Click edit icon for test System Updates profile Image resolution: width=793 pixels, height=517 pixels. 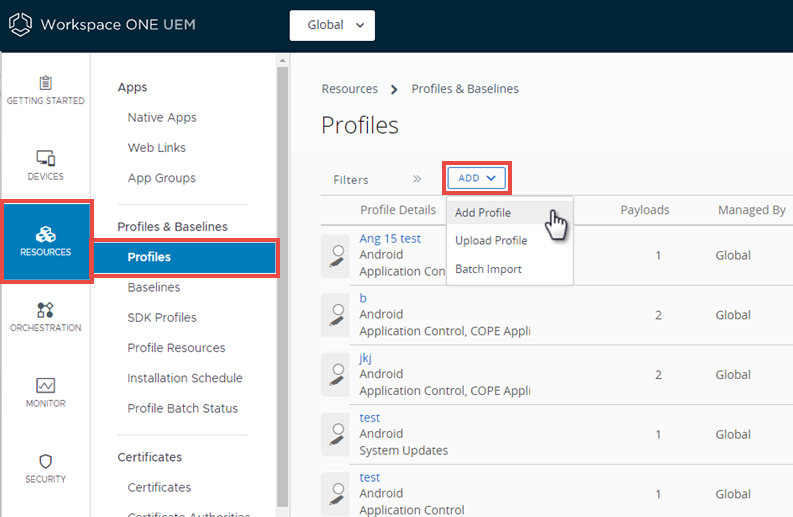click(x=337, y=435)
